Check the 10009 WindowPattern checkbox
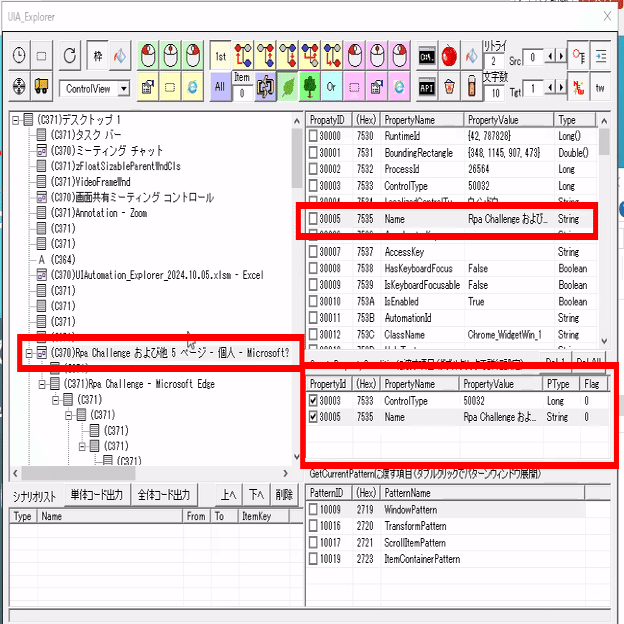 (313, 509)
